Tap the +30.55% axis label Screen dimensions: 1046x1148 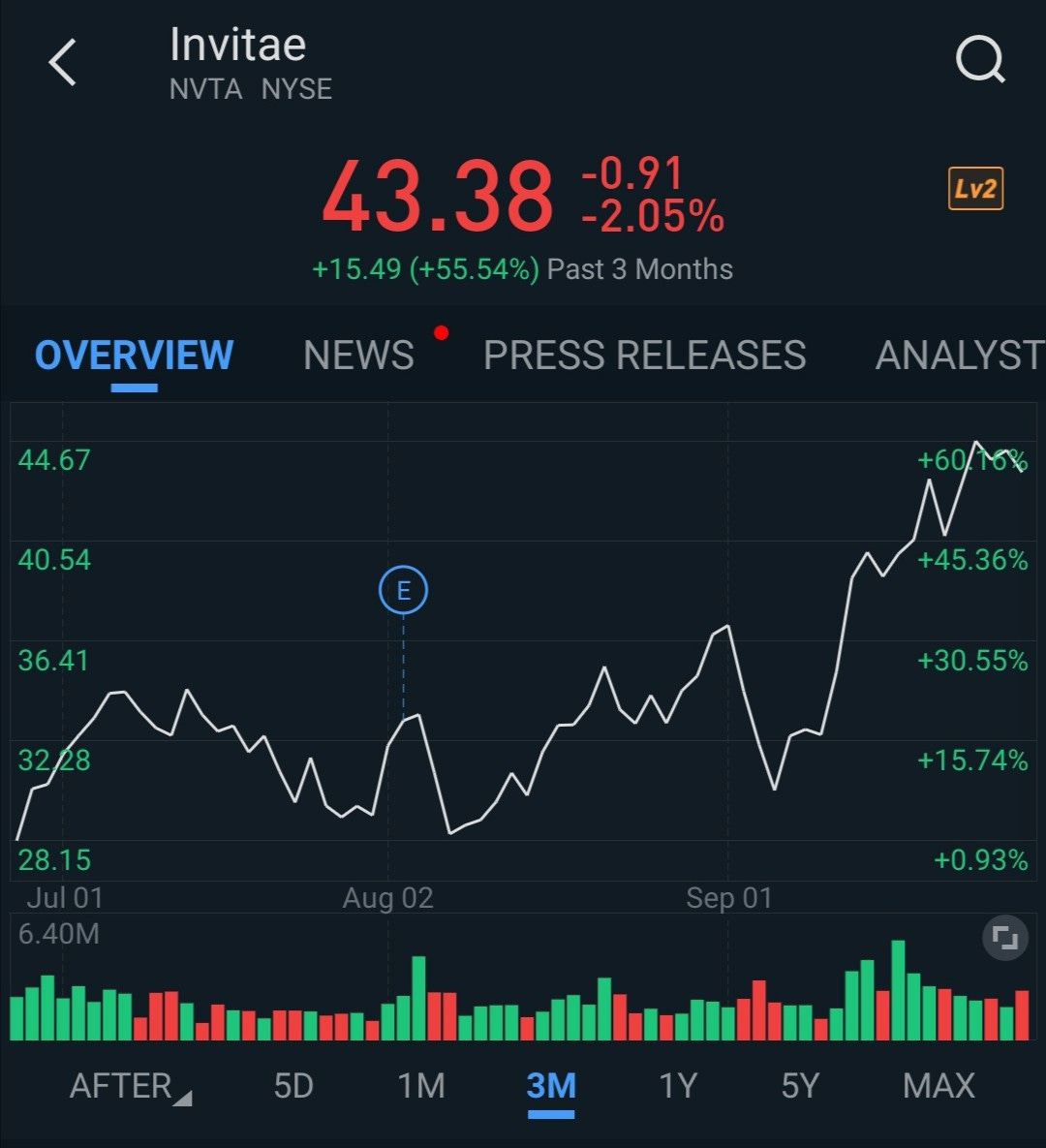coord(972,661)
